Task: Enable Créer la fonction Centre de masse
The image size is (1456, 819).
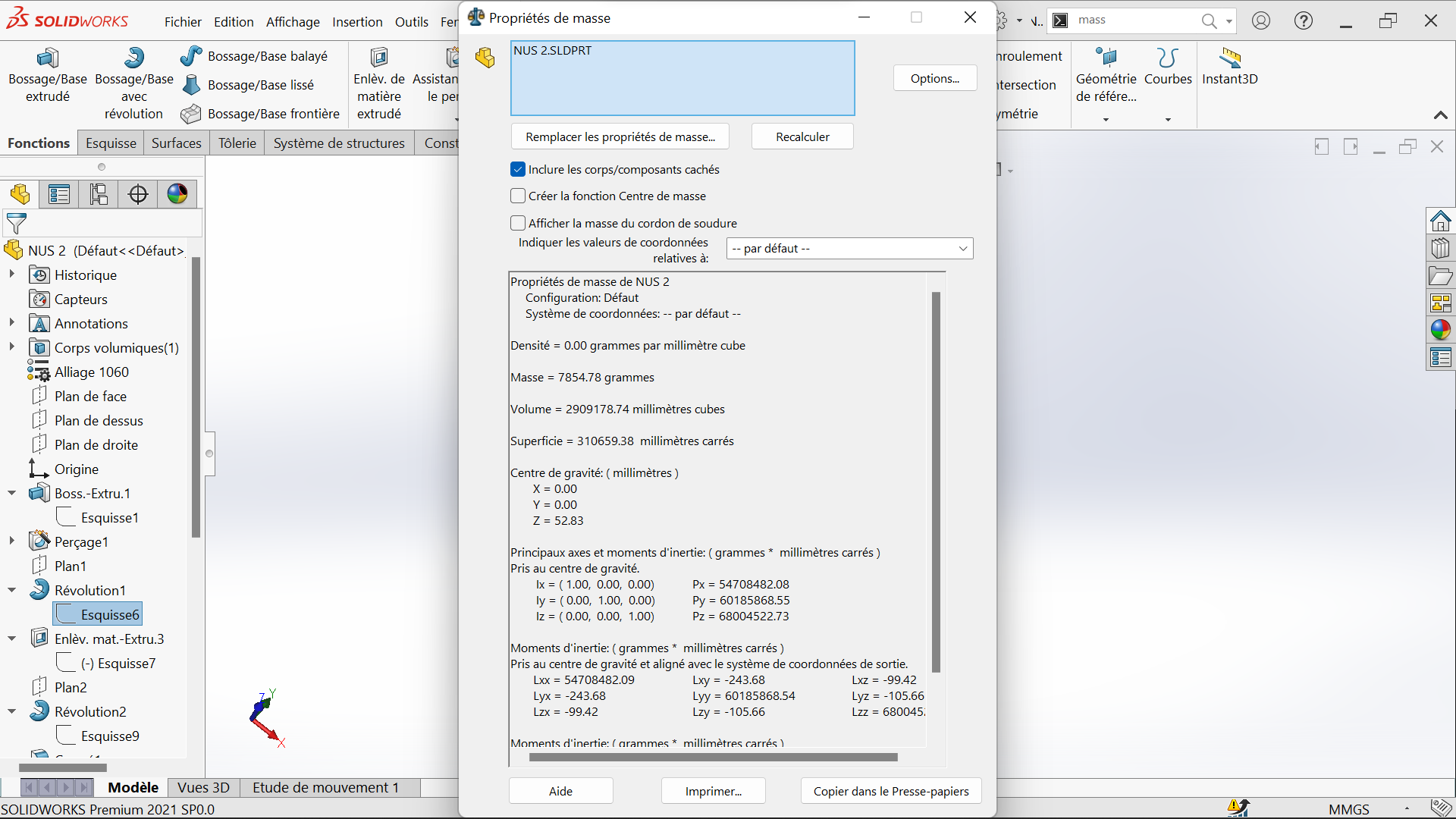Action: (x=518, y=196)
